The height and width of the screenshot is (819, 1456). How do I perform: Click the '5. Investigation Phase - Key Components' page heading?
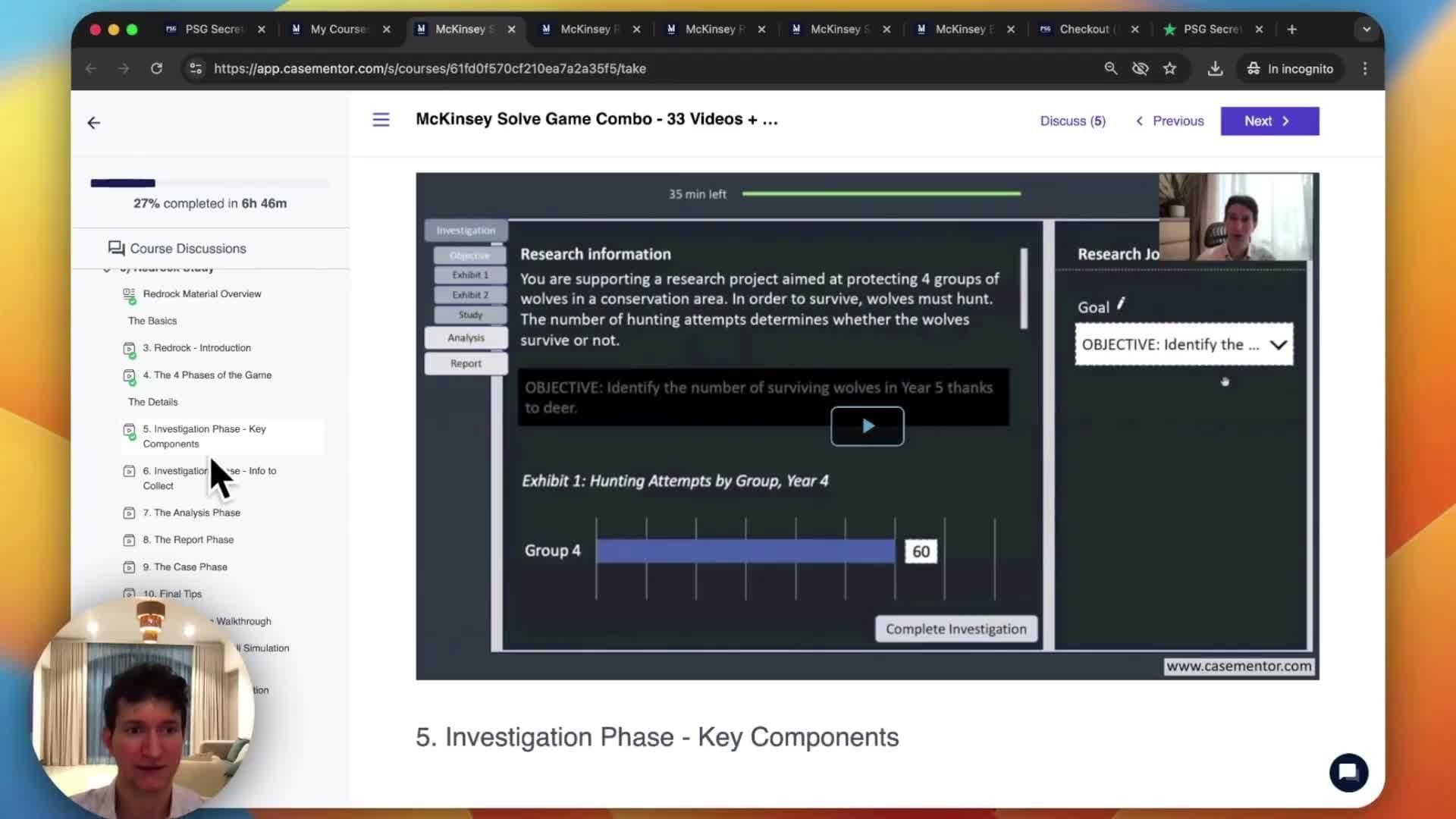(x=657, y=737)
